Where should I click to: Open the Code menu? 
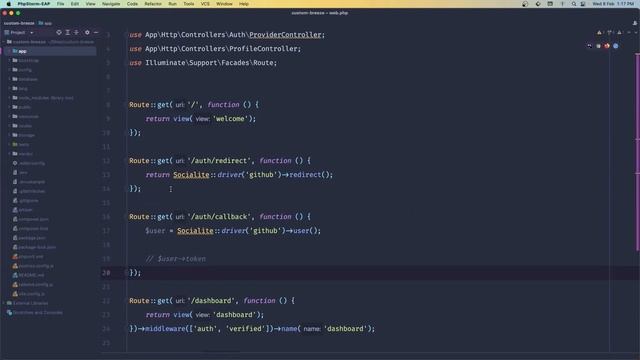(x=132, y=4)
